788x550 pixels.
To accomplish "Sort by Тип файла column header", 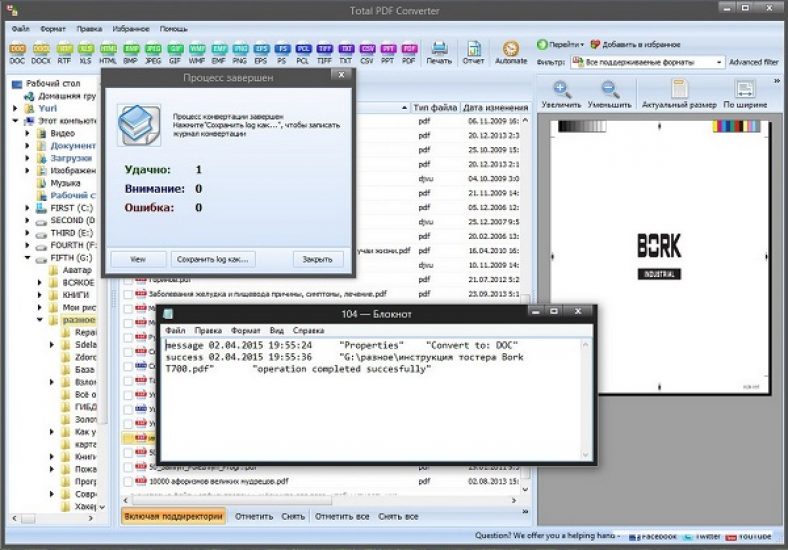I will 435,107.
